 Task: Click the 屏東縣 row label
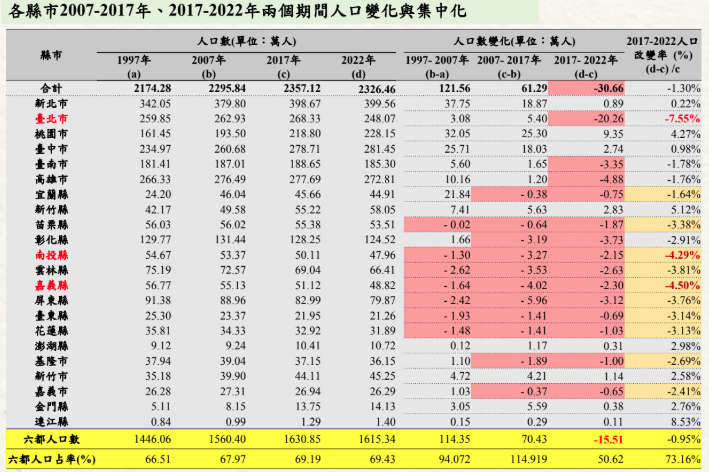click(x=51, y=301)
